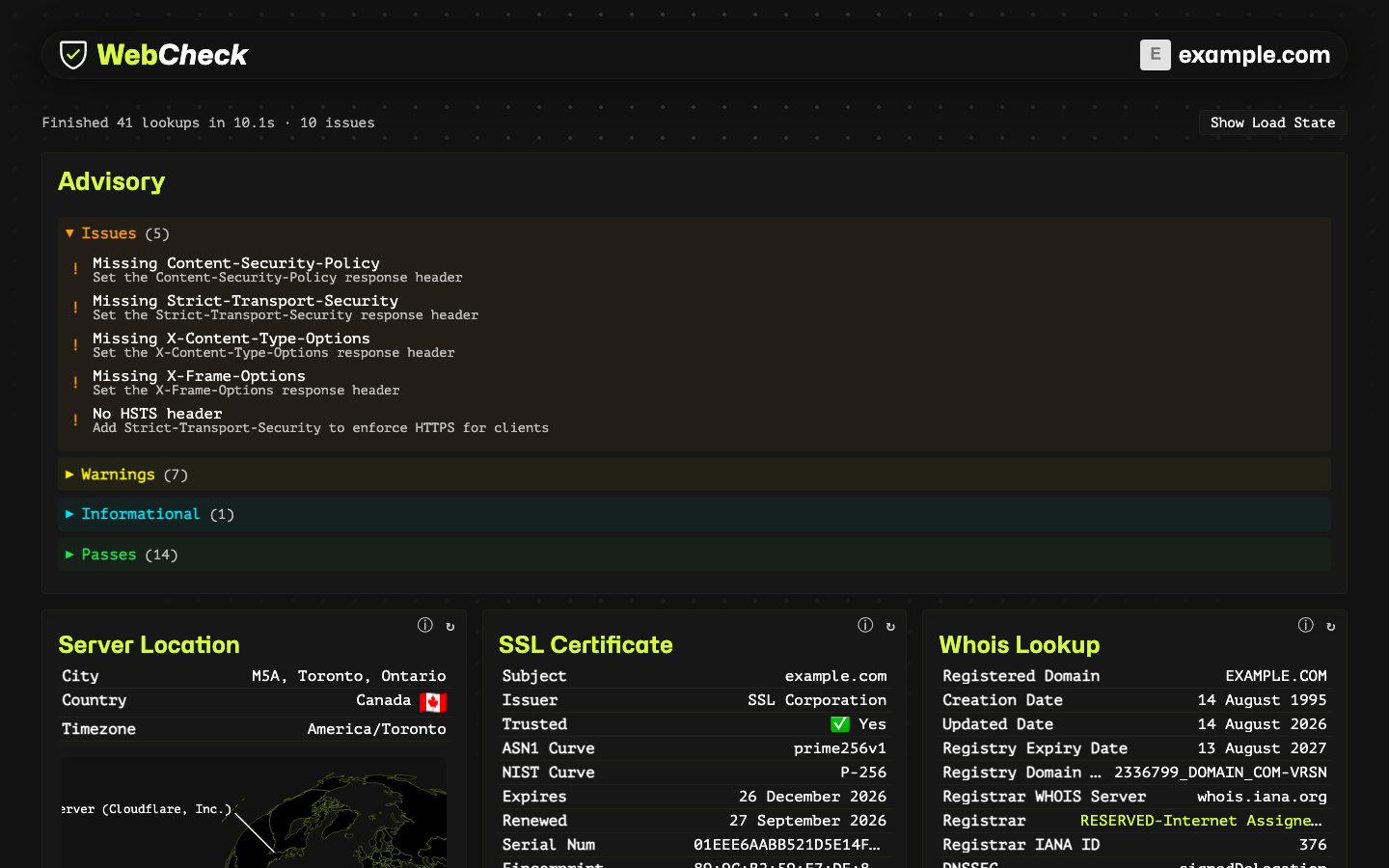Click the America/Toronto timezone value

[x=376, y=729]
